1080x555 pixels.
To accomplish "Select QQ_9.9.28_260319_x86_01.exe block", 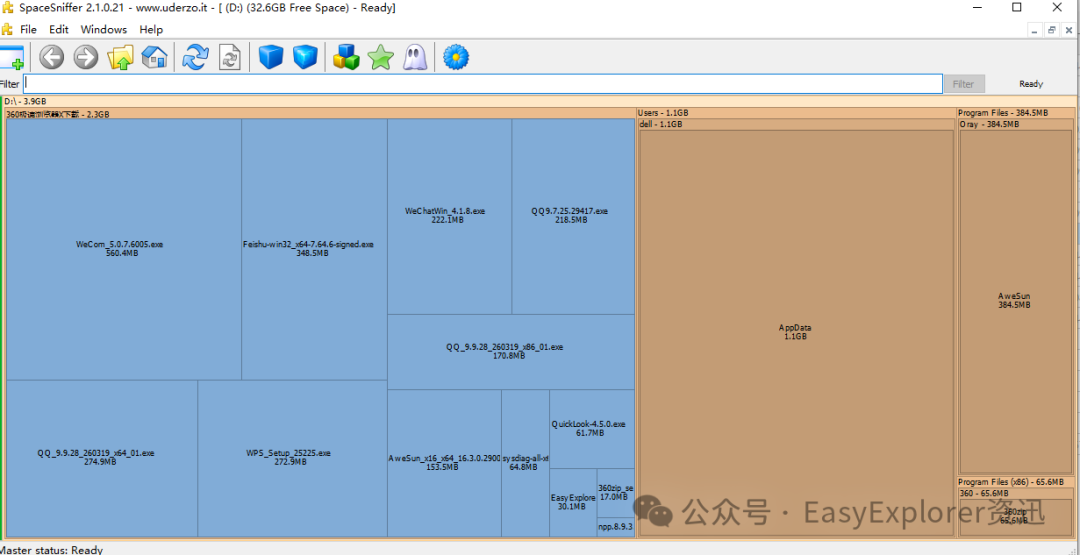I will point(511,352).
